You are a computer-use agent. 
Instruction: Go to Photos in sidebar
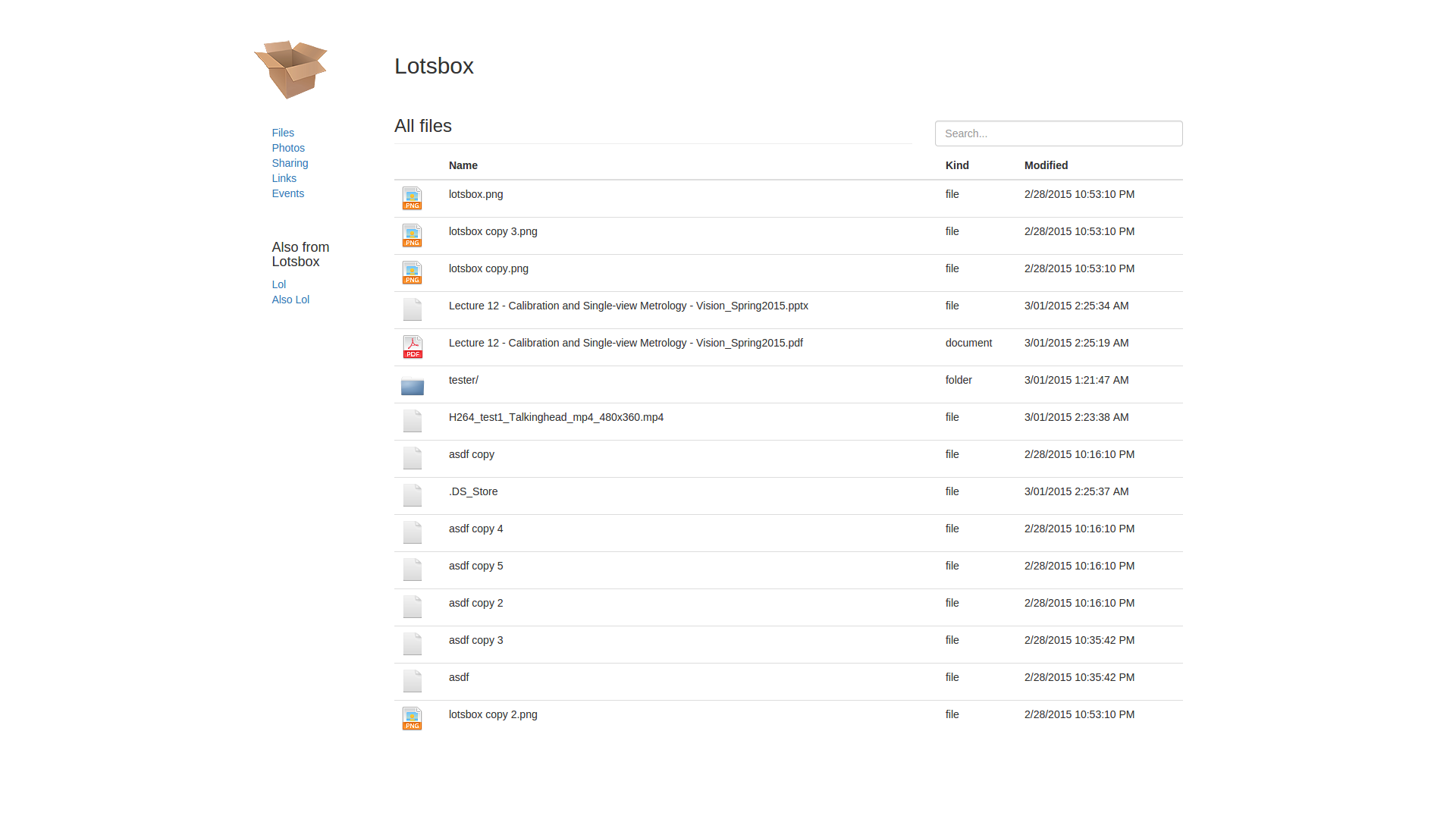(x=288, y=148)
